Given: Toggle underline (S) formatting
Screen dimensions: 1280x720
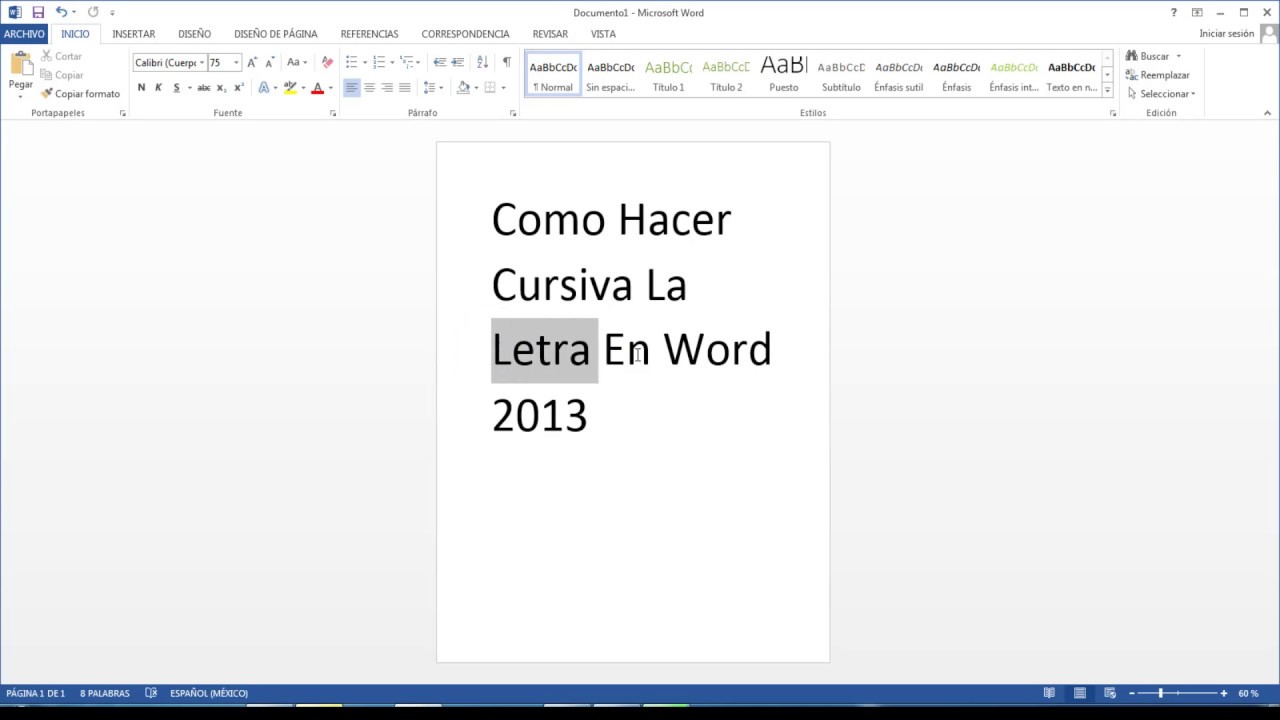Looking at the screenshot, I should pyautogui.click(x=176, y=88).
